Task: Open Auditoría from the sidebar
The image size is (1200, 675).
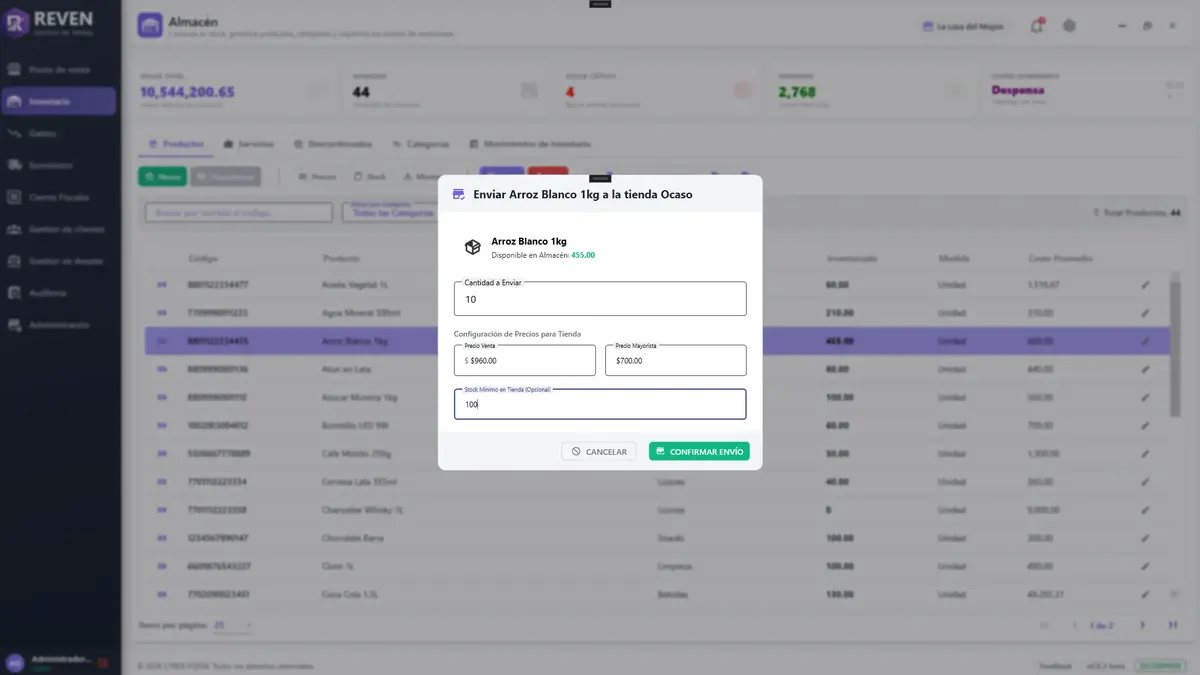Action: 59,293
